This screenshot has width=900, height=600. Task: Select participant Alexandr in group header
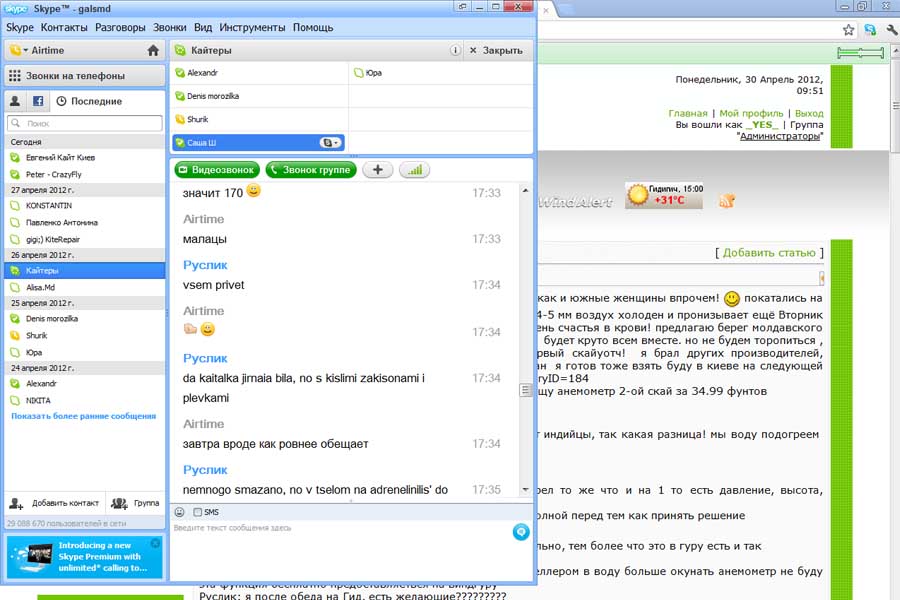click(x=259, y=73)
